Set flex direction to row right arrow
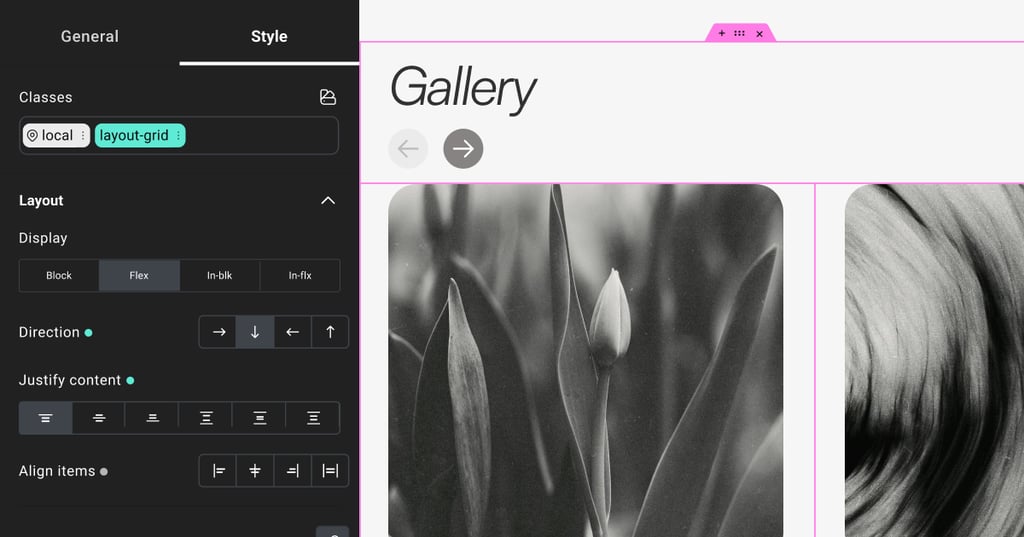Image resolution: width=1024 pixels, height=537 pixels. point(219,332)
